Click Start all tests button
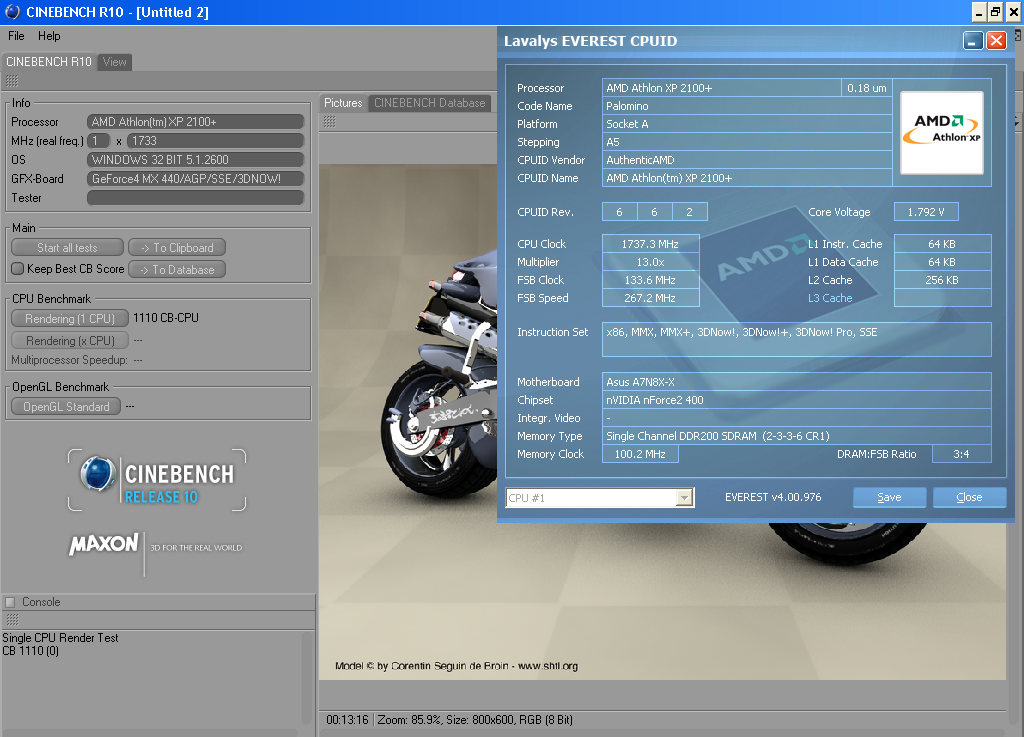This screenshot has height=737, width=1024. point(67,247)
